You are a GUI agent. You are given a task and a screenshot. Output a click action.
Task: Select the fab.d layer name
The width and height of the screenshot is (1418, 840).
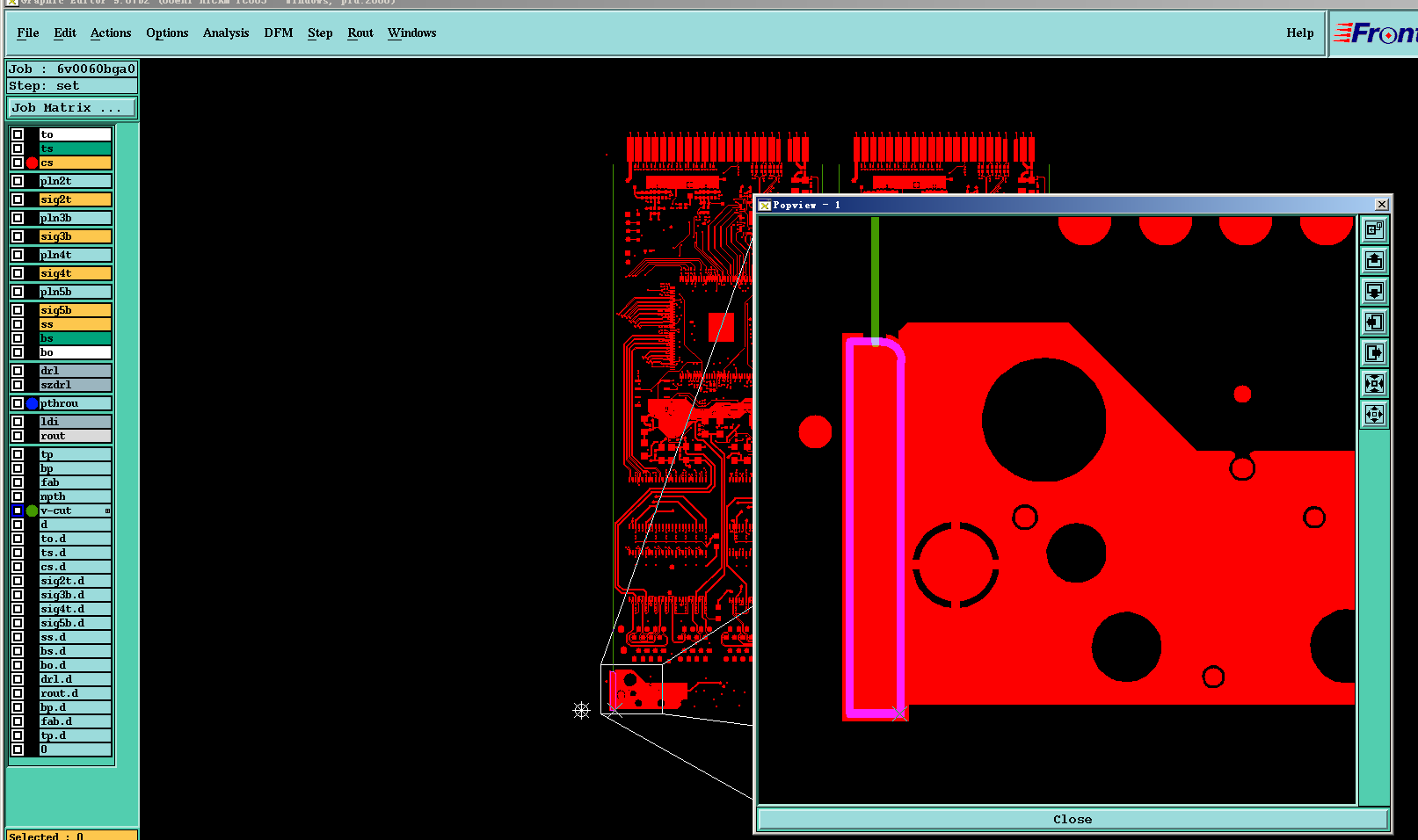[x=76, y=721]
